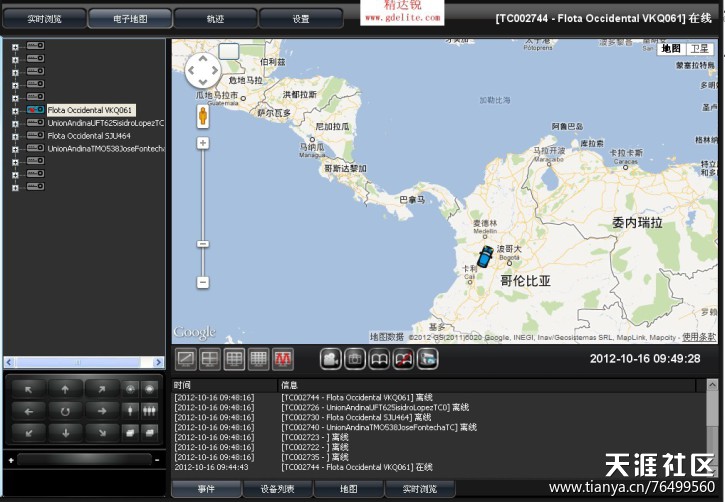
Task: Switch map to 地图 map view
Action: click(671, 49)
